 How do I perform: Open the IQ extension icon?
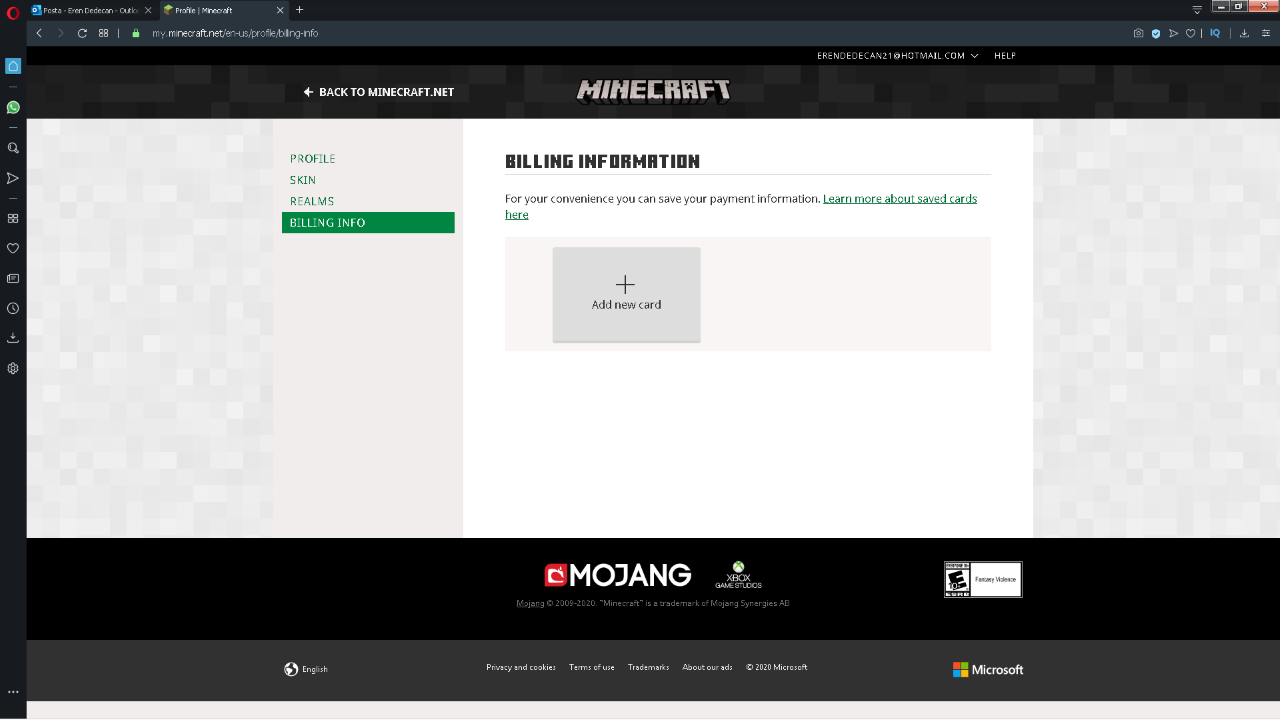pos(1215,33)
